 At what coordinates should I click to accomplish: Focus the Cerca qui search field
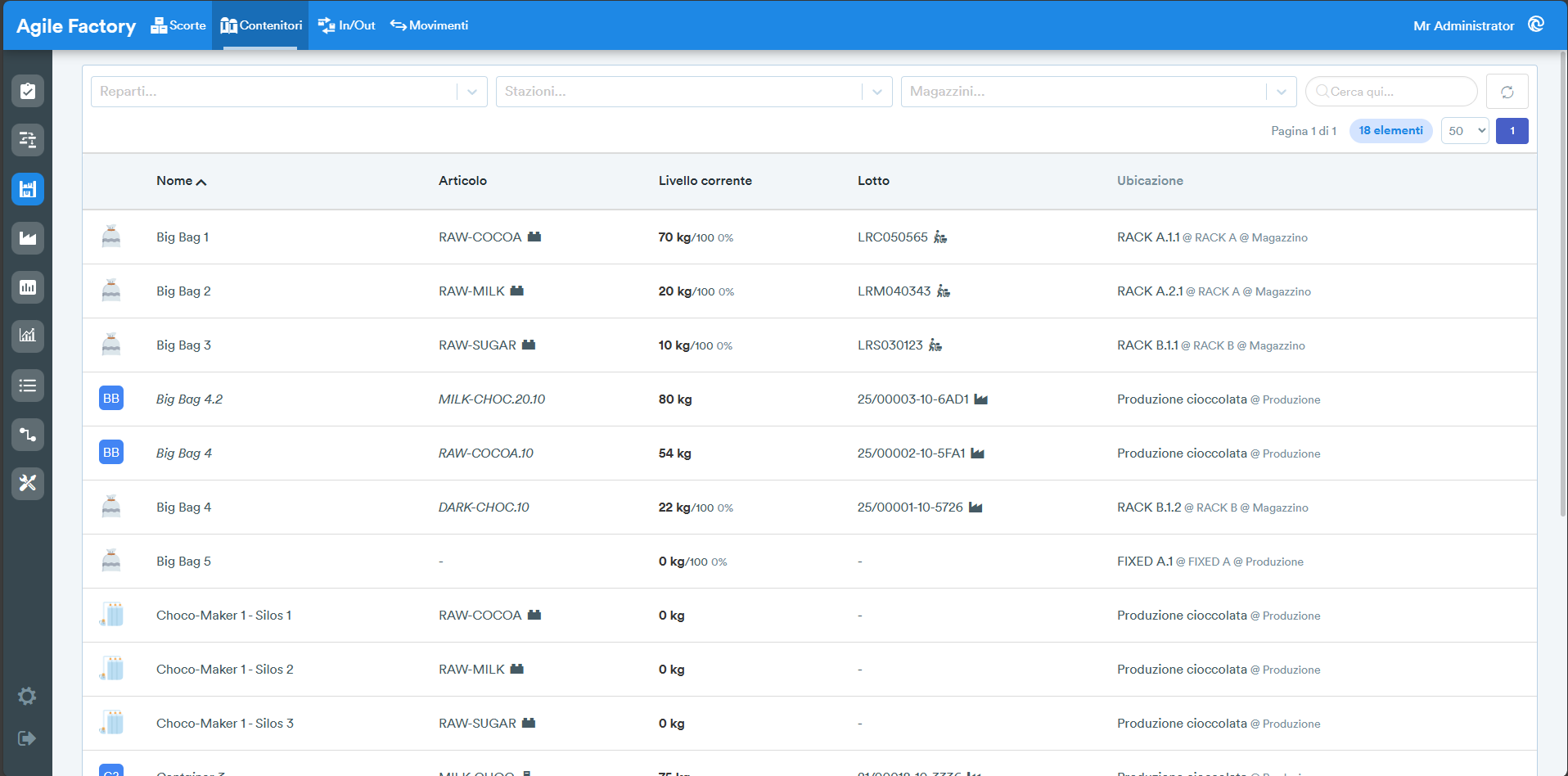(1391, 92)
